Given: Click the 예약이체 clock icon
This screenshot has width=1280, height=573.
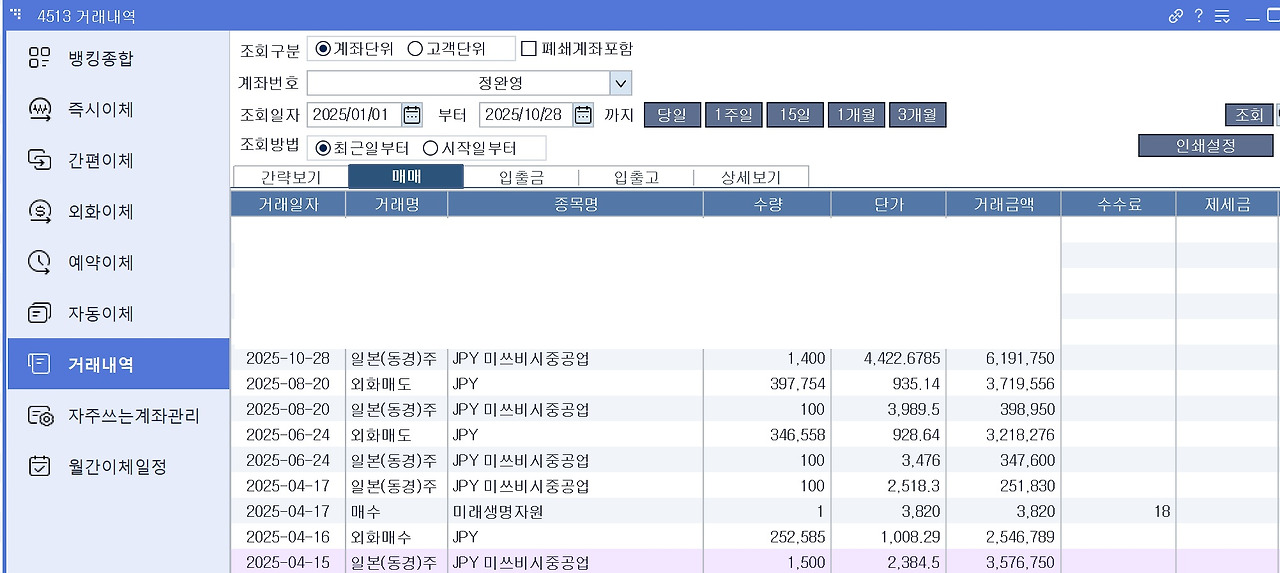Looking at the screenshot, I should 39,262.
